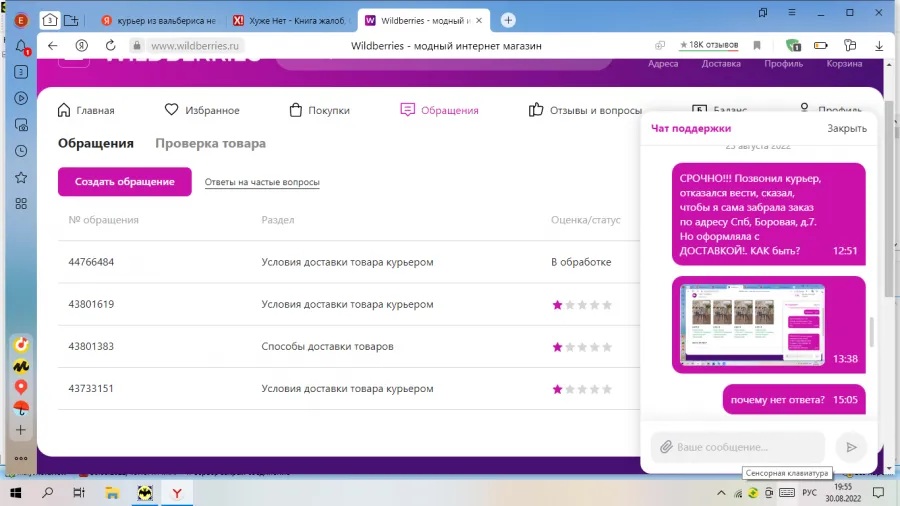Click taskbar clock 19:55
900x506 pixels.
[x=843, y=487]
